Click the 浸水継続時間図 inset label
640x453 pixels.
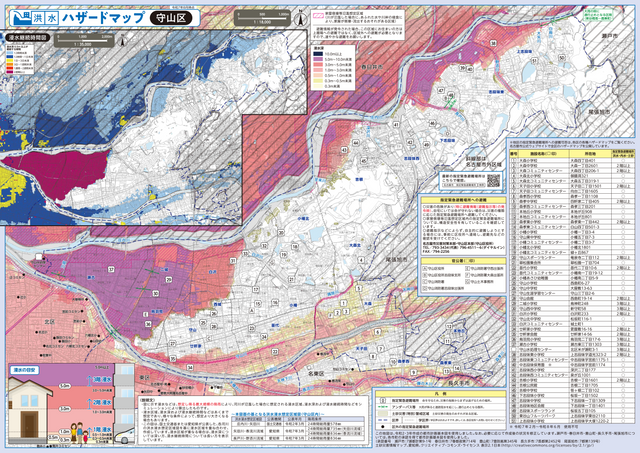click(x=28, y=38)
